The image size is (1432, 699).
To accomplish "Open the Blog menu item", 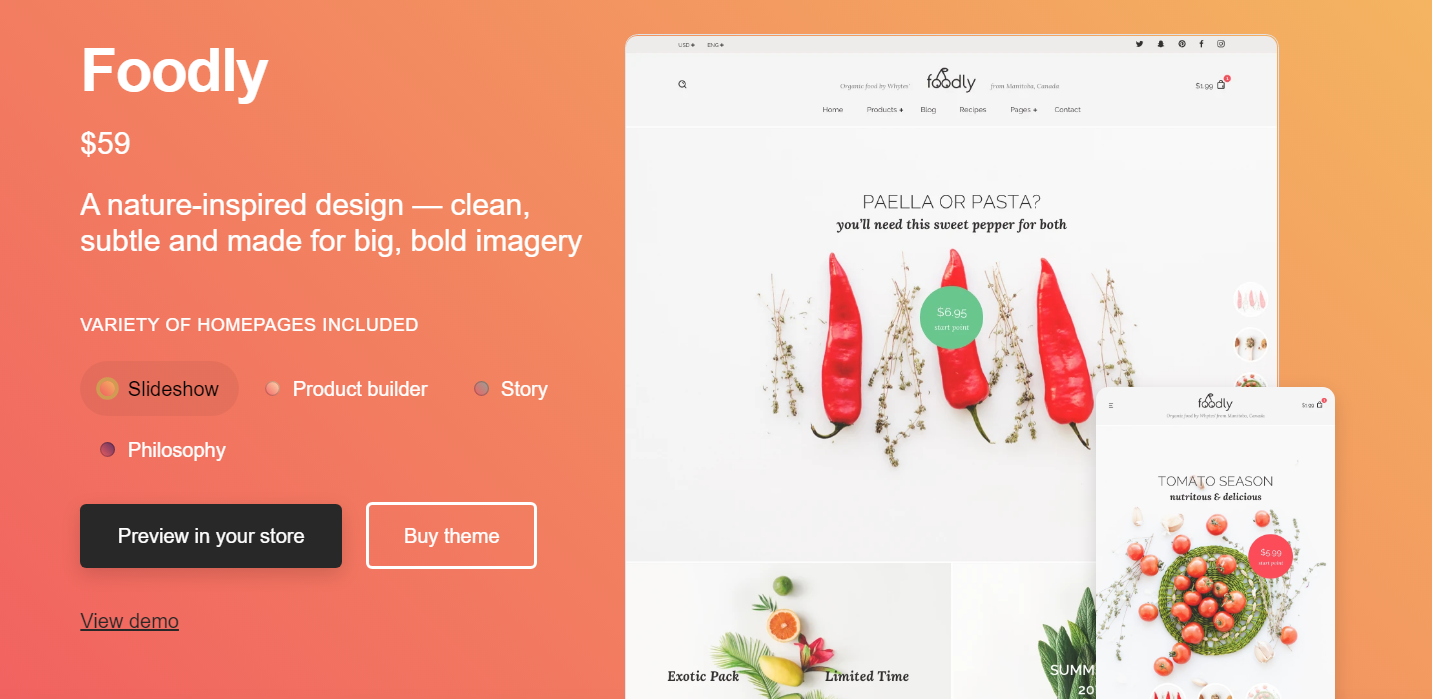I will click(x=928, y=110).
